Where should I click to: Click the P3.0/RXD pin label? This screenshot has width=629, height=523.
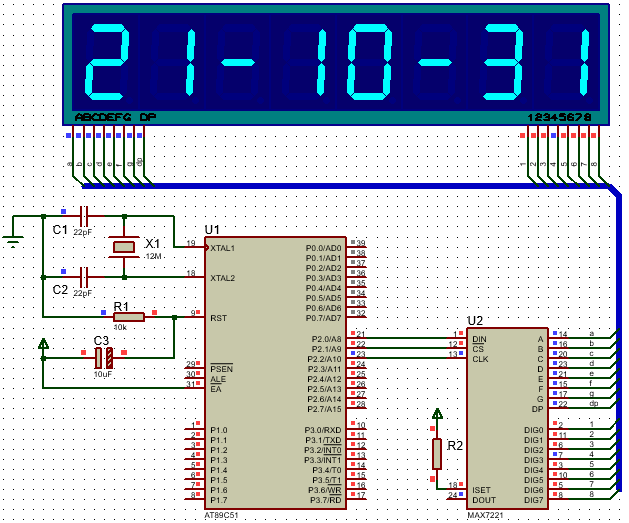[x=323, y=430]
